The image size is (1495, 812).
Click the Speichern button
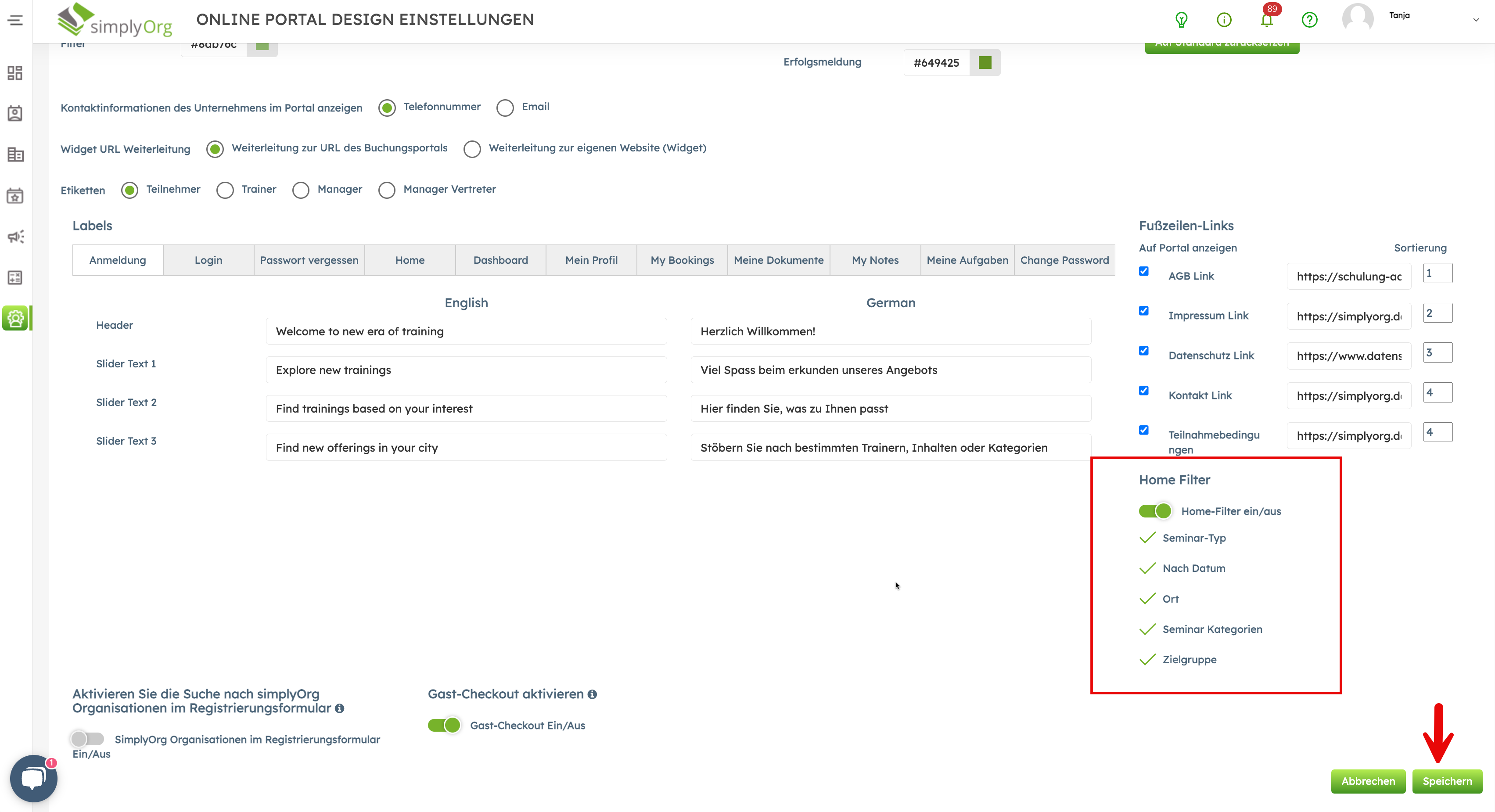coord(1447,781)
